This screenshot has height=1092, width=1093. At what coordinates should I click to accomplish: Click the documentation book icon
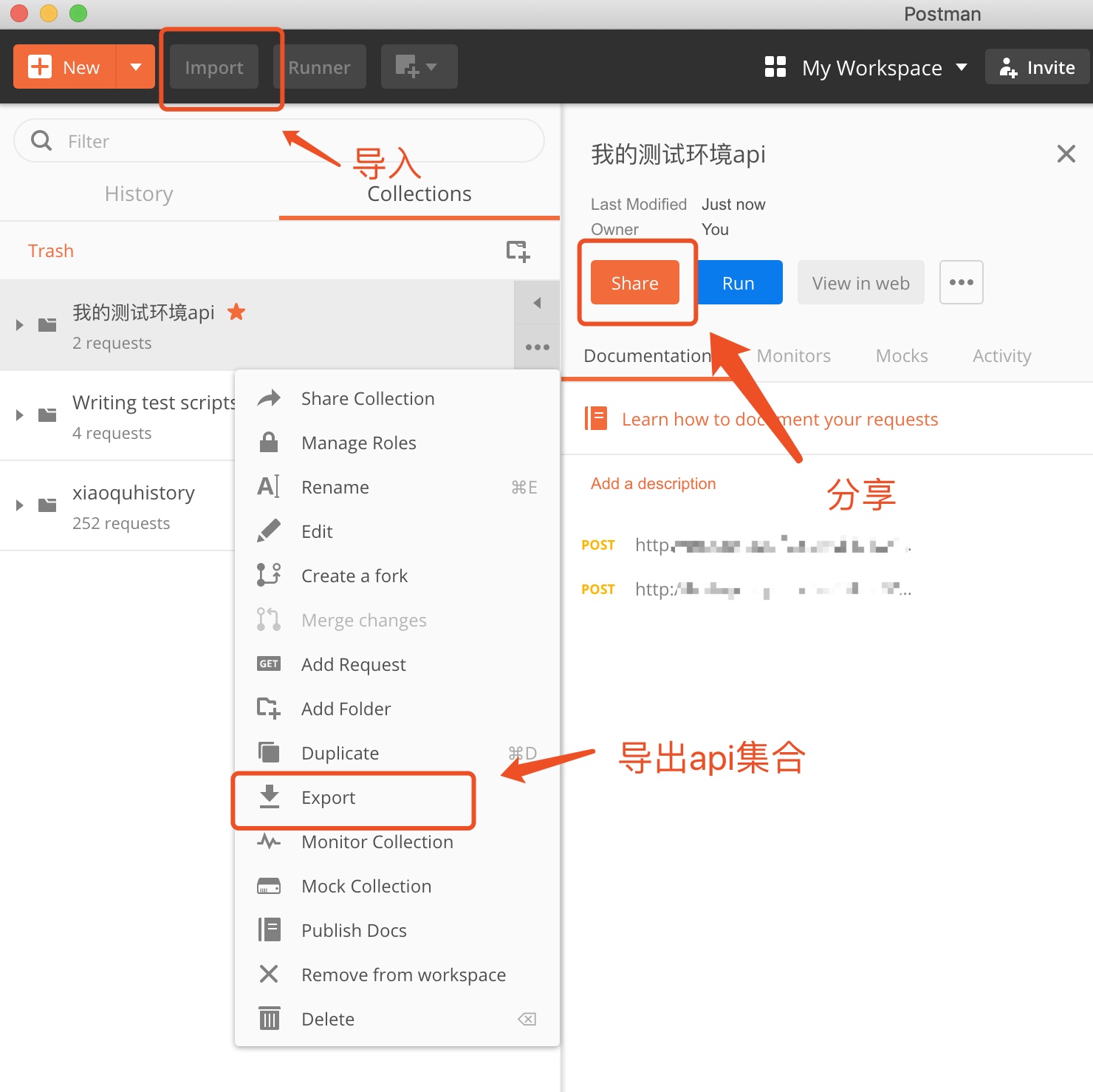(x=596, y=418)
